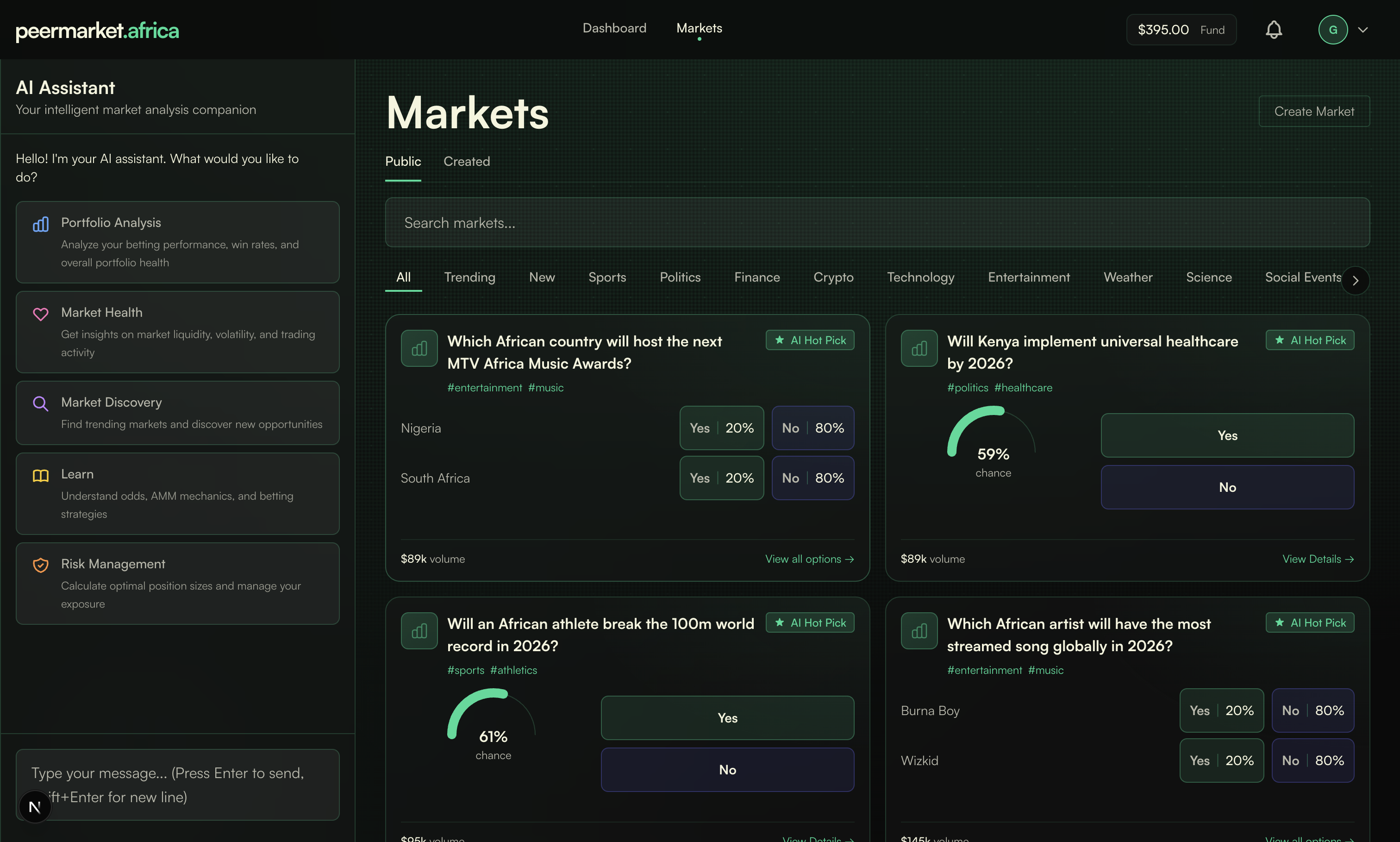Select No for African athlete 100m record

click(x=727, y=769)
